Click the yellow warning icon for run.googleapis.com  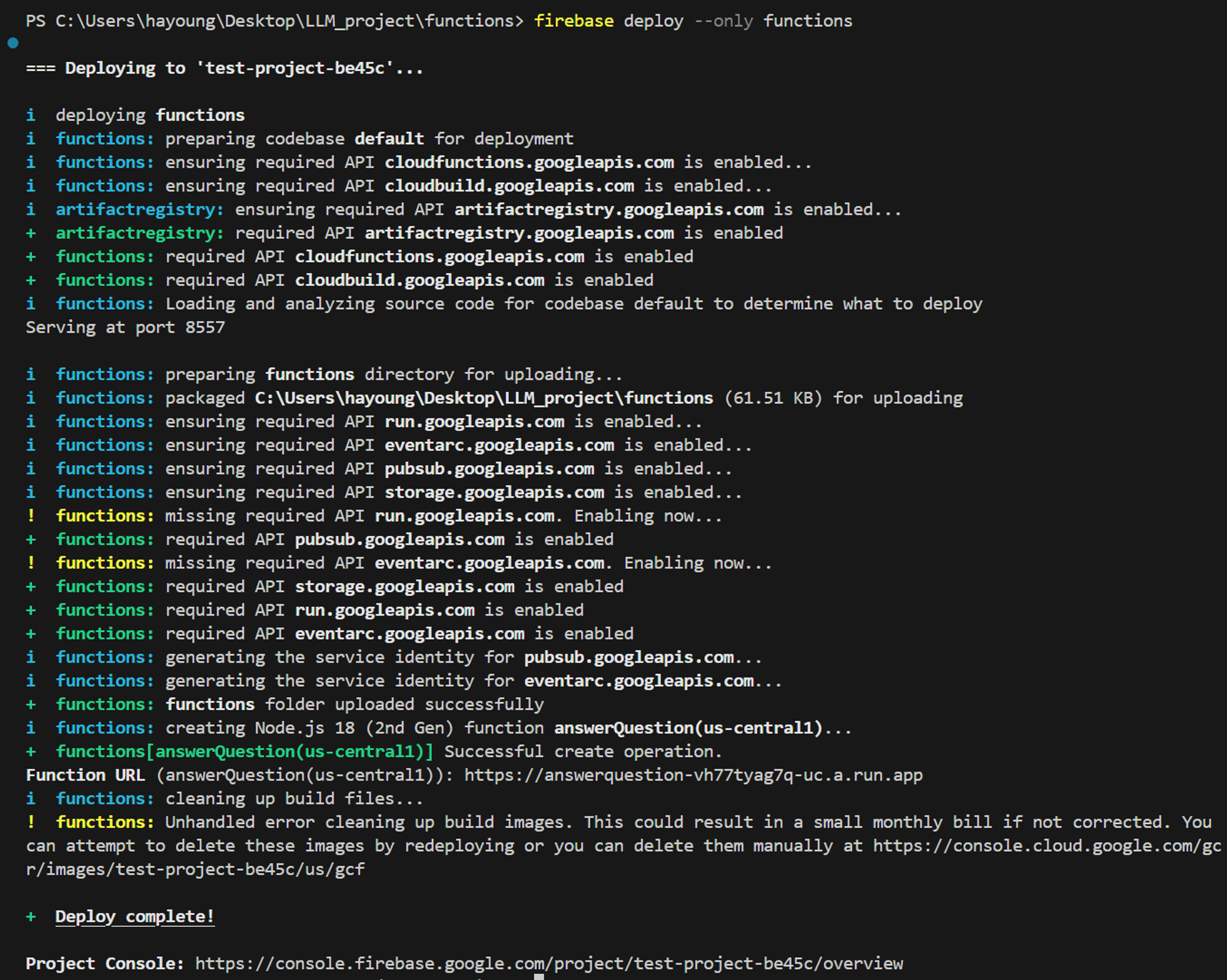coord(31,515)
